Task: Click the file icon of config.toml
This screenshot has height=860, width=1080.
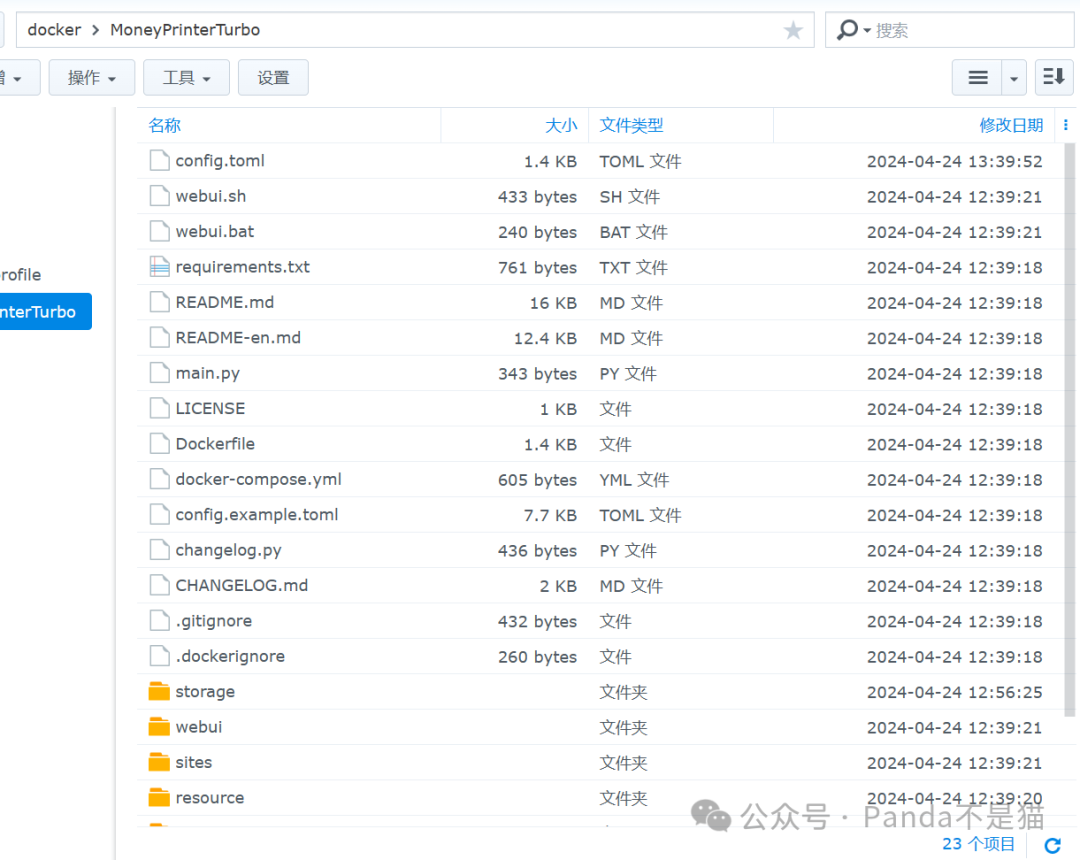Action: pos(159,160)
